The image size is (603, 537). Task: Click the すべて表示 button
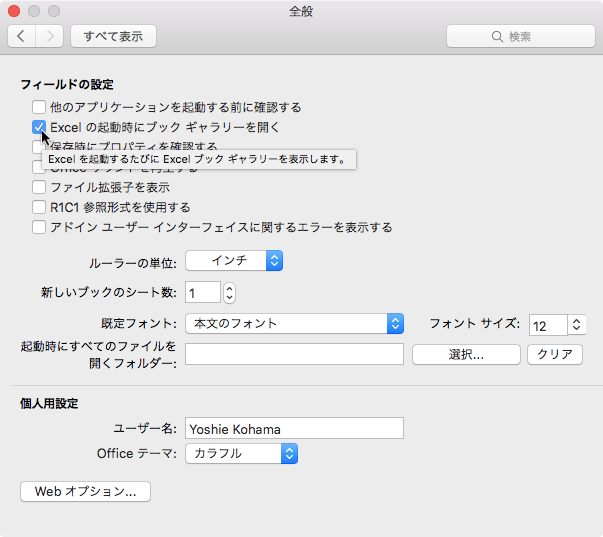113,36
